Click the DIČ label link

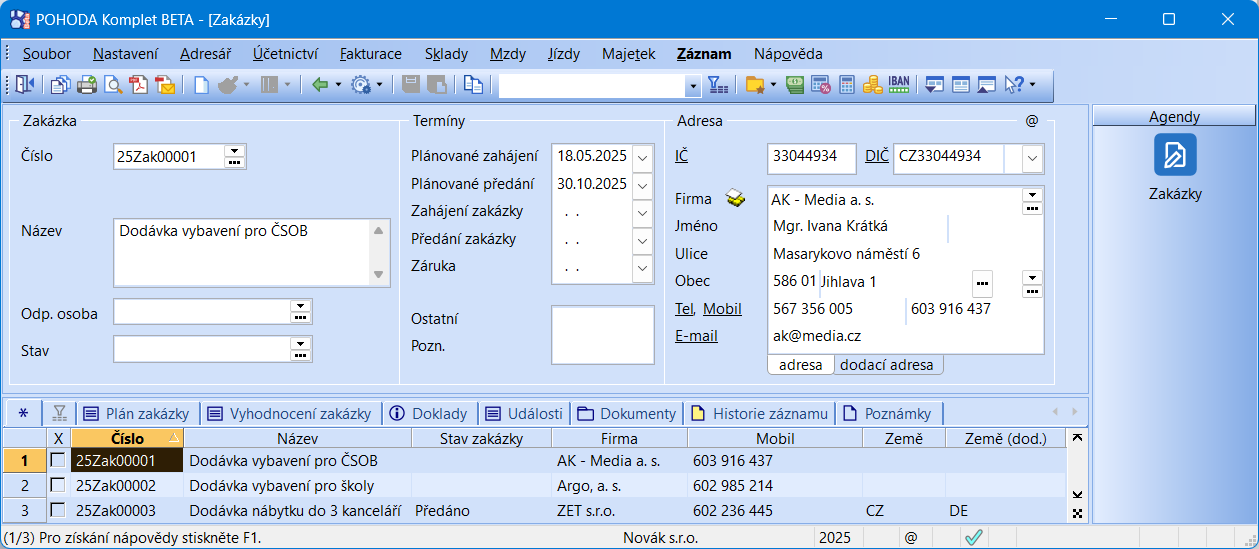(876, 156)
